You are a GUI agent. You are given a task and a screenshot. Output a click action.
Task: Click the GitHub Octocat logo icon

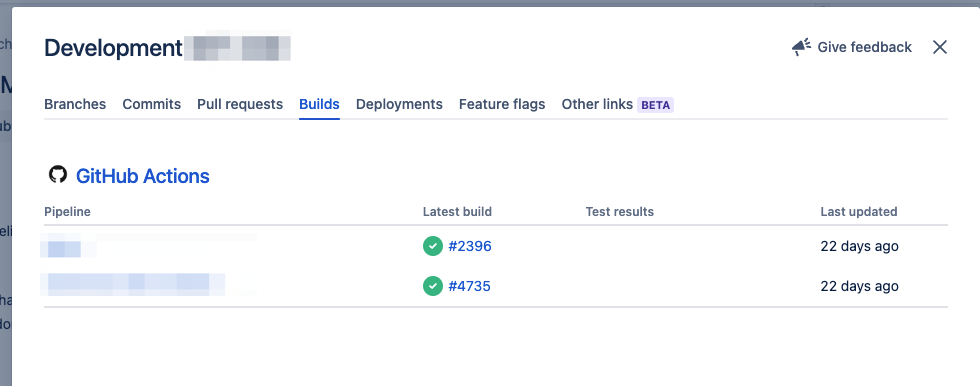click(58, 175)
